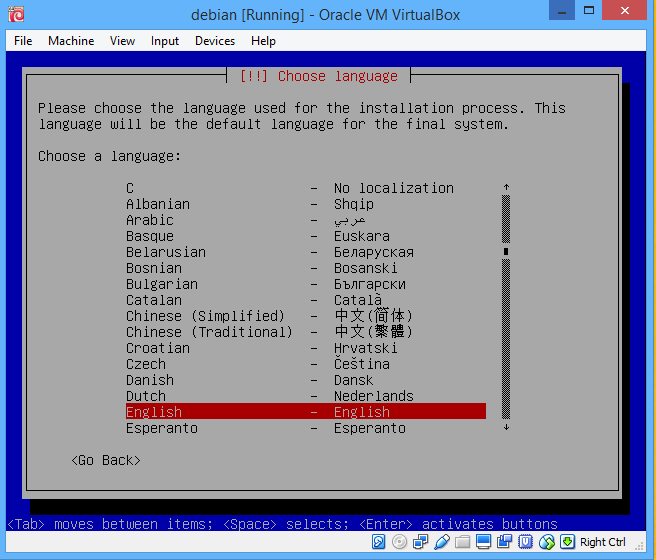Maximize the VirtualBox window
This screenshot has width=656, height=560.
click(x=589, y=10)
